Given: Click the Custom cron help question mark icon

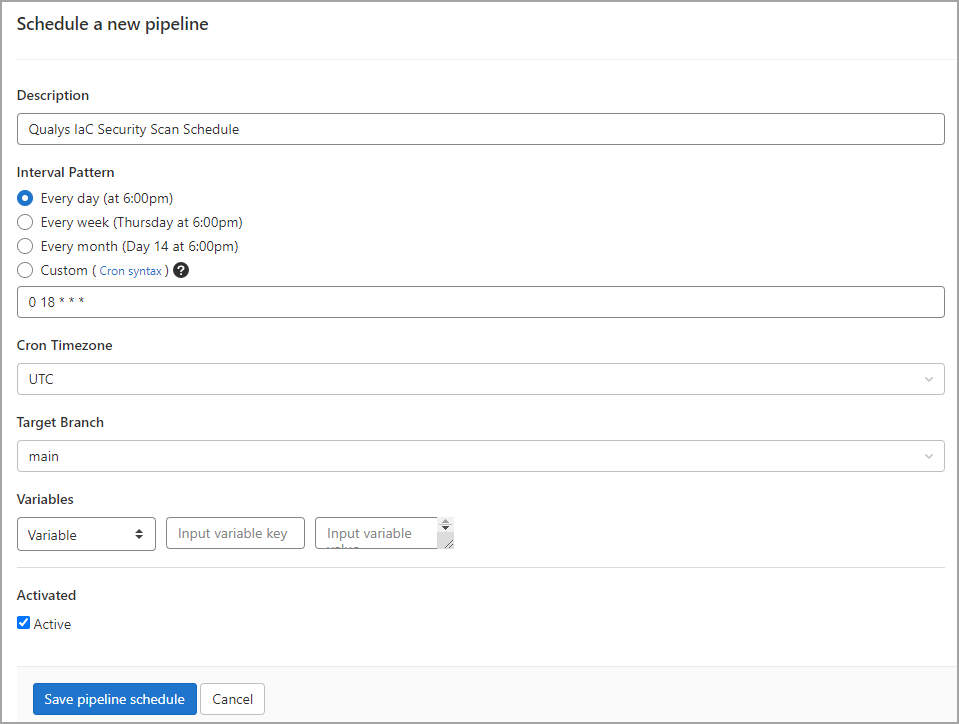Looking at the screenshot, I should click(181, 270).
